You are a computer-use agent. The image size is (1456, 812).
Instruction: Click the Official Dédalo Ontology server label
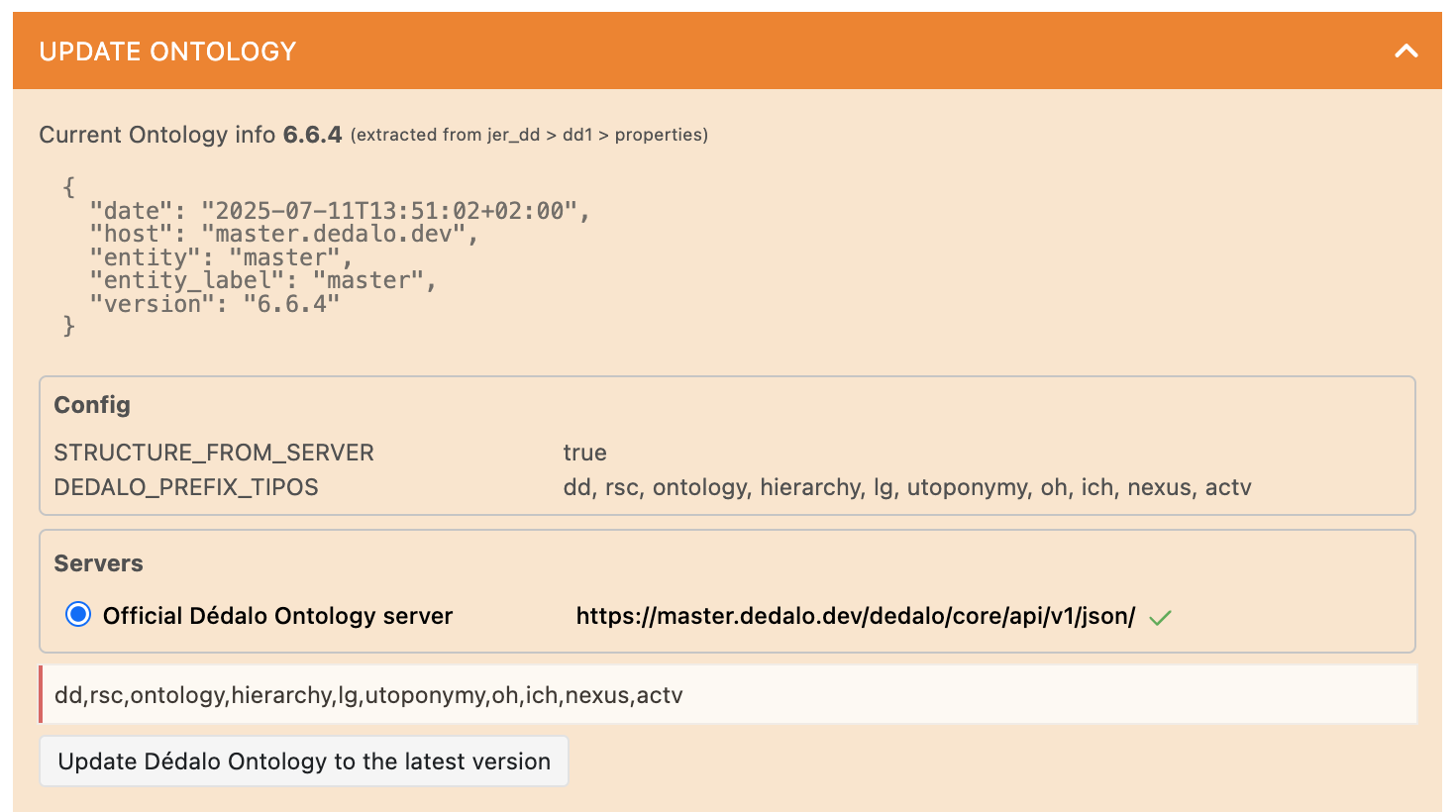[x=277, y=616]
